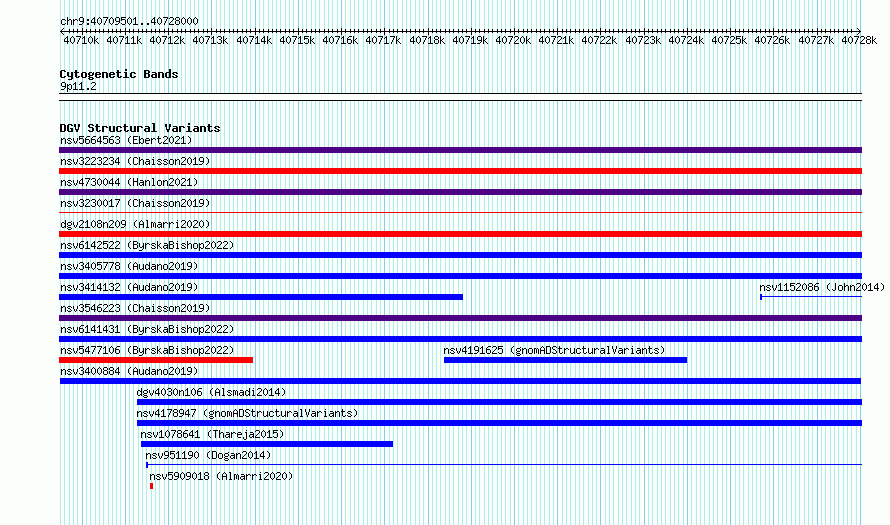Select the blue dgv4030n106 variant bar
This screenshot has width=890, height=525.
[499, 402]
